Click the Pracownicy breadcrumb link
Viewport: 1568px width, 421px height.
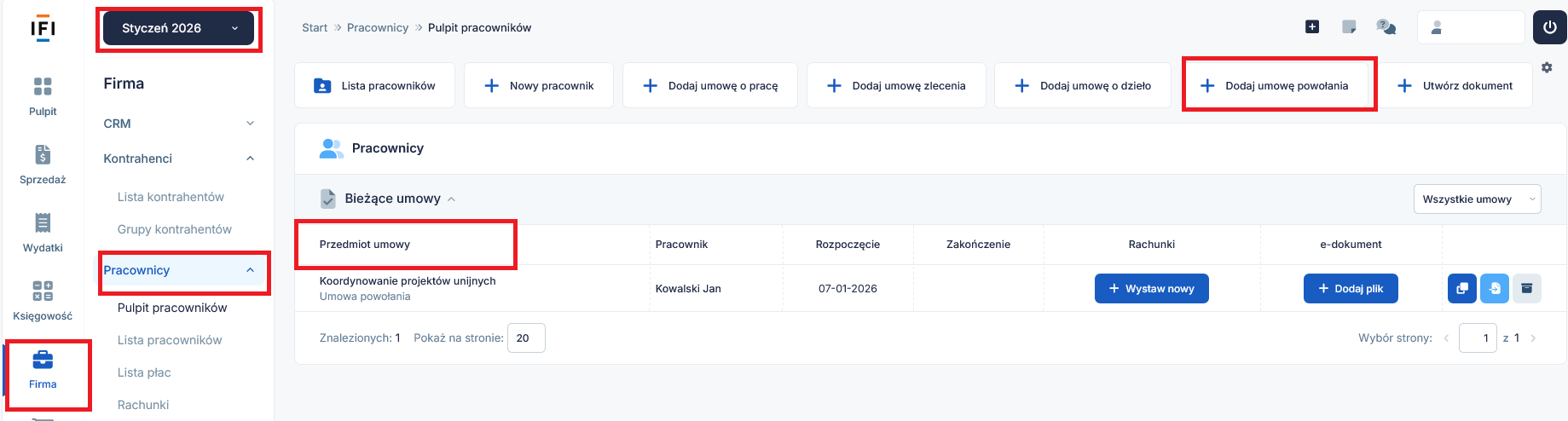377,28
